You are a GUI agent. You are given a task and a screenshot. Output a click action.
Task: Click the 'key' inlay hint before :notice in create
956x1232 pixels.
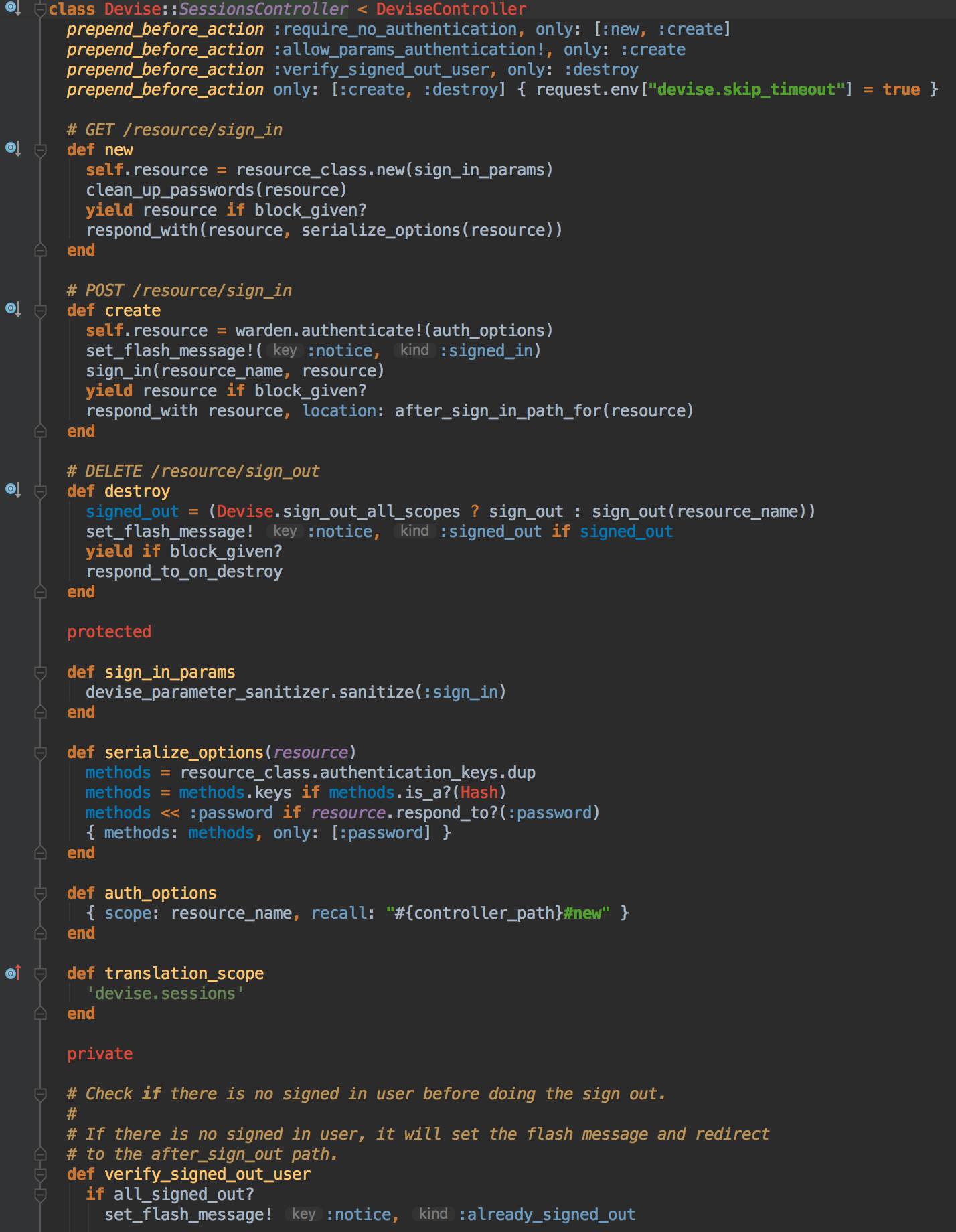coord(285,350)
